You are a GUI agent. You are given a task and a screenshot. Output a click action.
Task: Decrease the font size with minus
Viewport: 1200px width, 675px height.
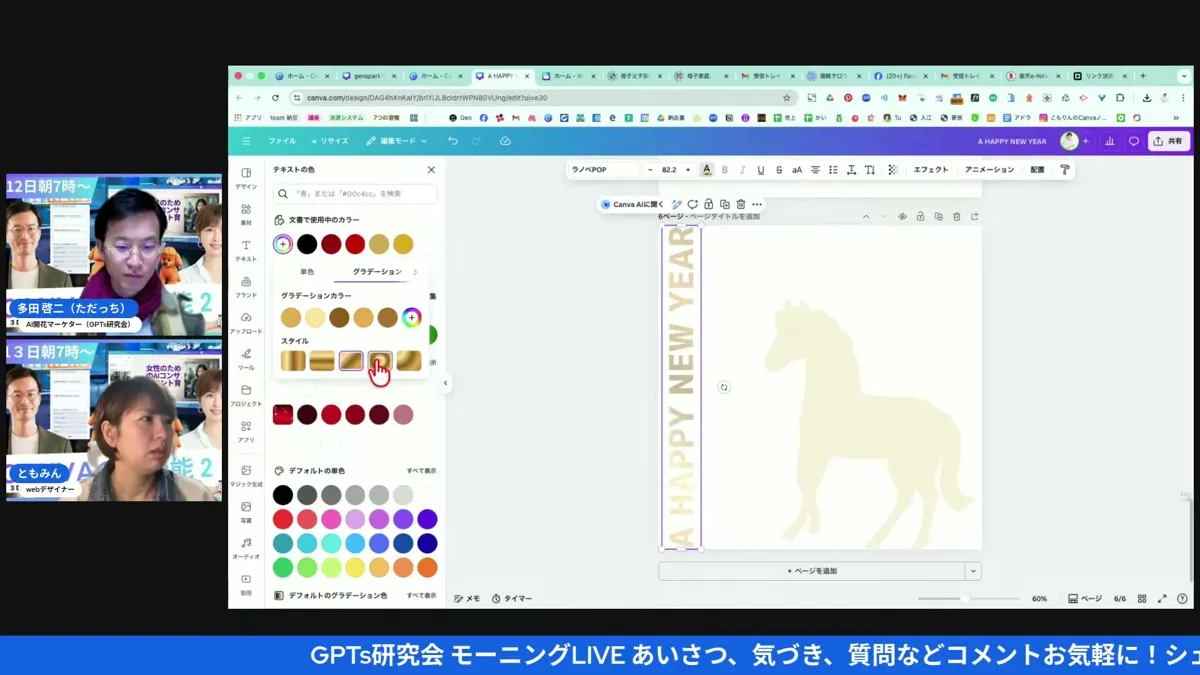tap(650, 170)
